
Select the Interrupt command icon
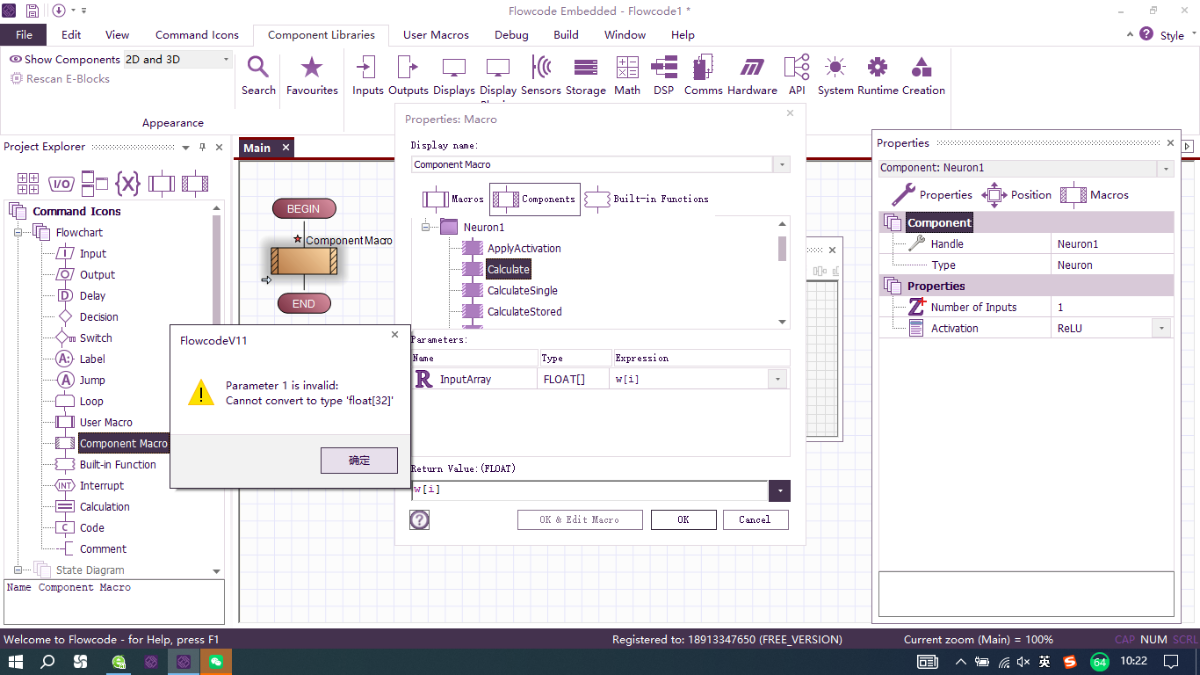pos(102,486)
